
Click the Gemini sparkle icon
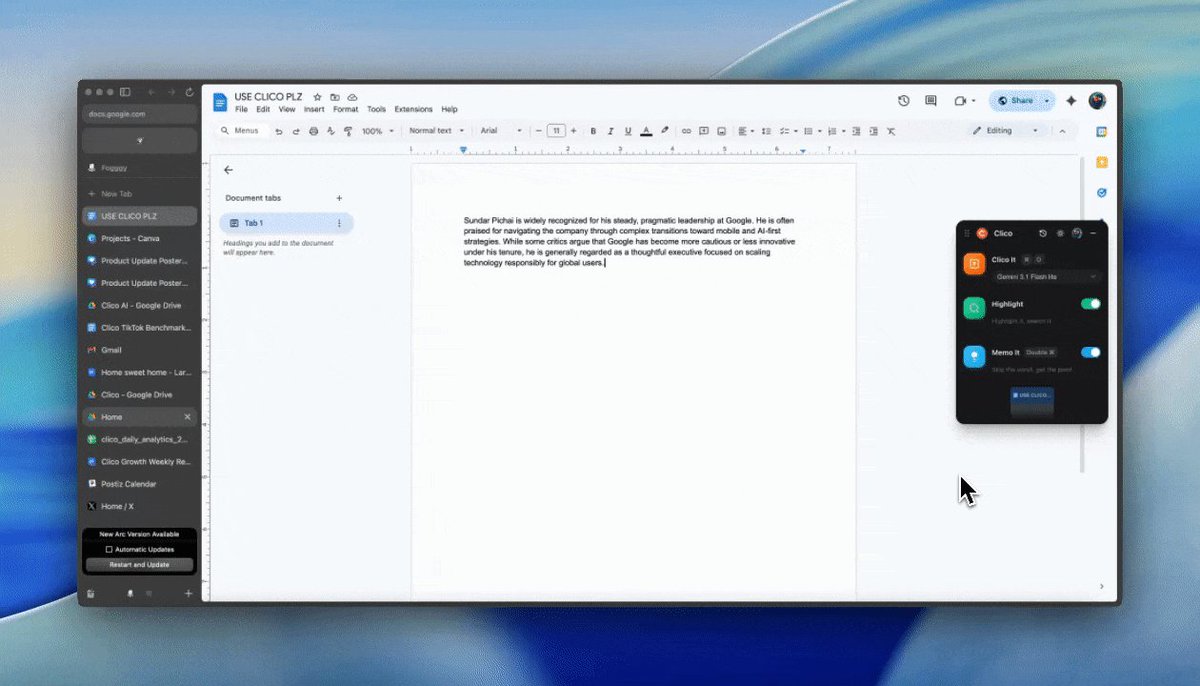tap(1071, 101)
